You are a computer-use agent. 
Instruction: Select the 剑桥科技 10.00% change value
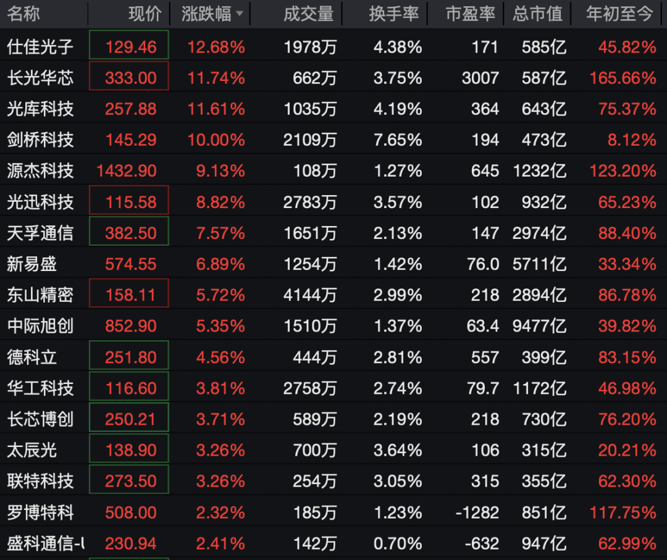216,140
